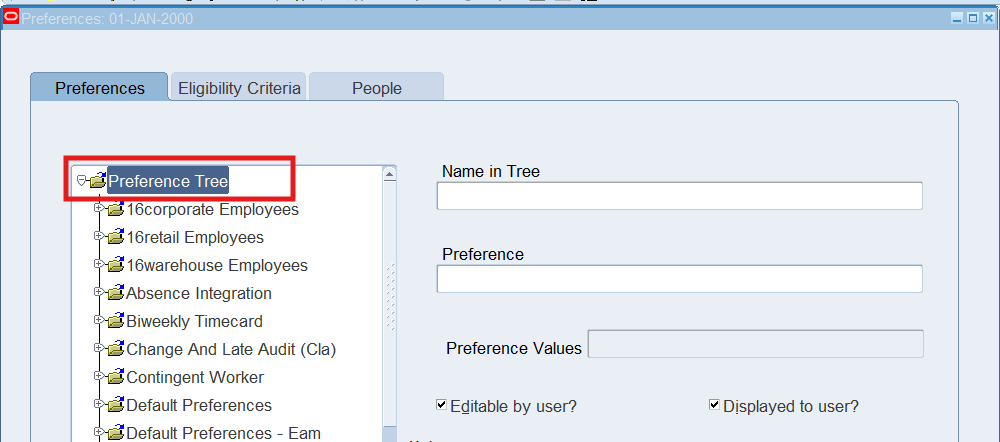Click the Name in Tree input field
Viewport: 1000px width, 442px height.
679,197
